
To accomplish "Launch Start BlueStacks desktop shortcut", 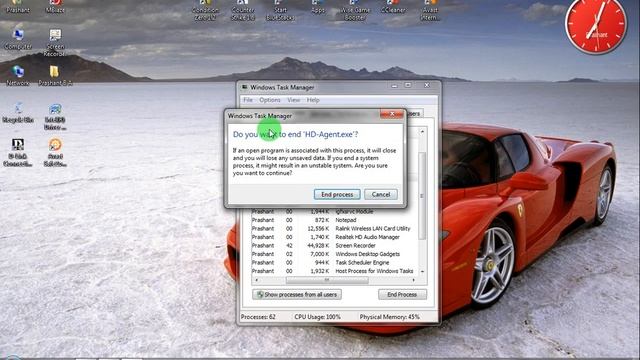I will pos(280,10).
